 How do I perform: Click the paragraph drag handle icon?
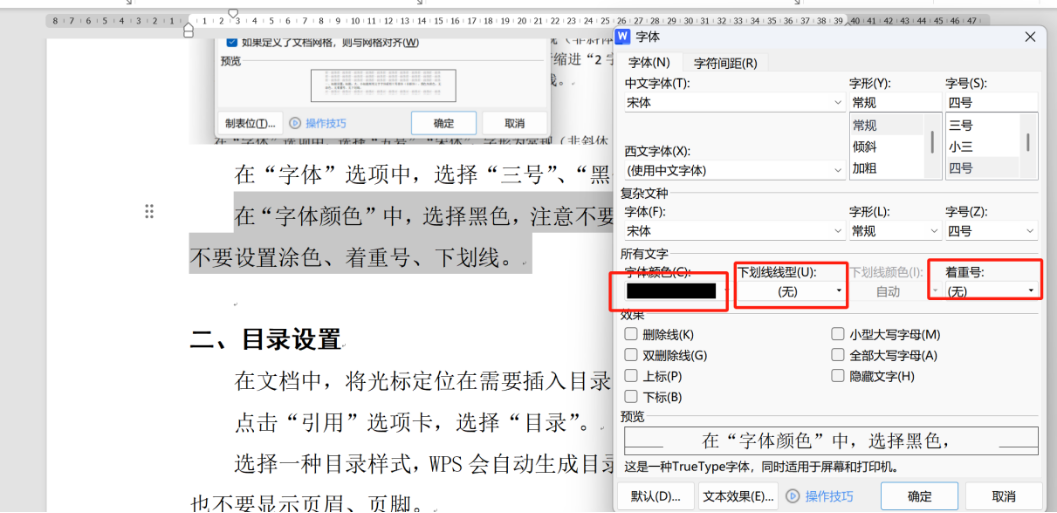tap(149, 211)
